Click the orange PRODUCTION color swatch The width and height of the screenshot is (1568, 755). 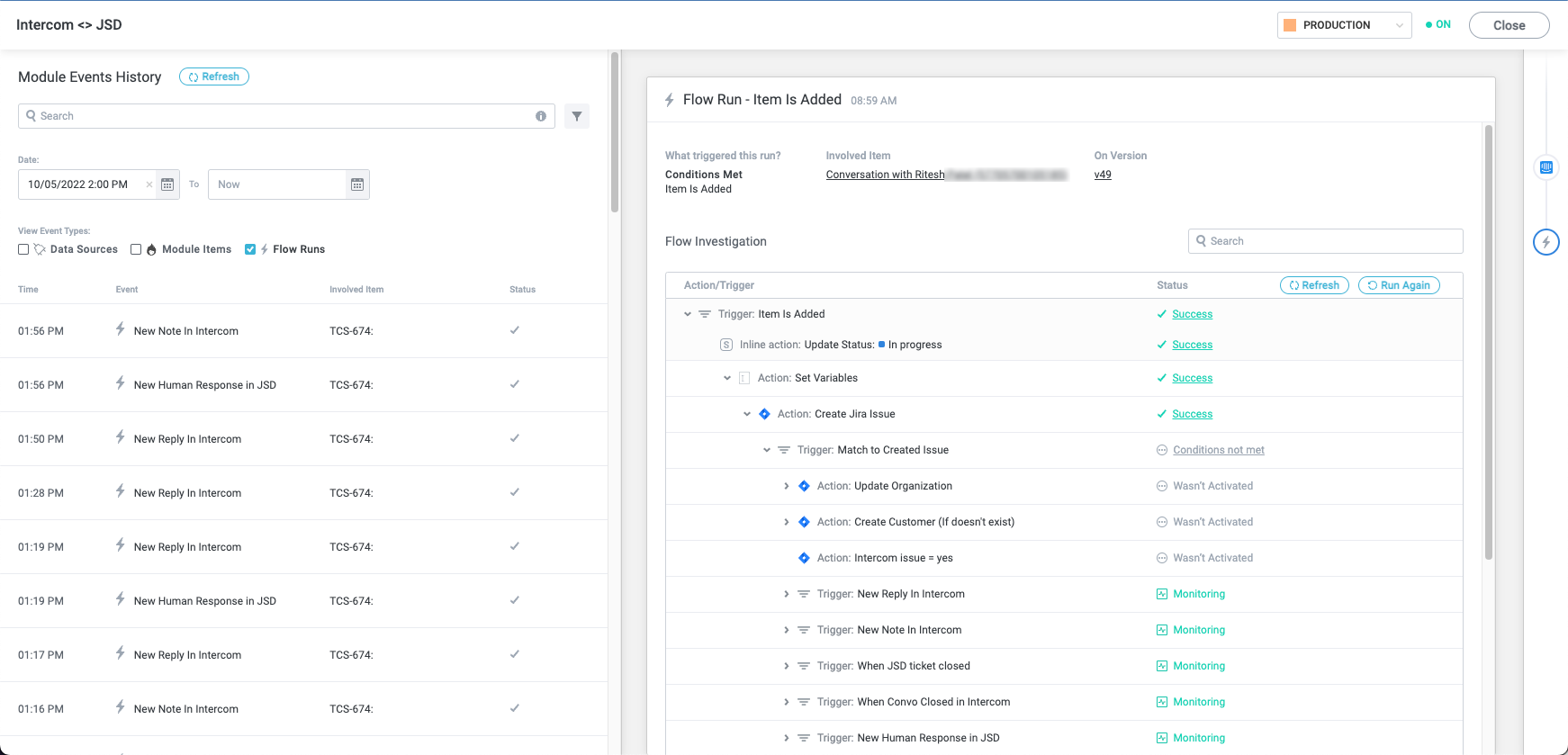pyautogui.click(x=1290, y=25)
